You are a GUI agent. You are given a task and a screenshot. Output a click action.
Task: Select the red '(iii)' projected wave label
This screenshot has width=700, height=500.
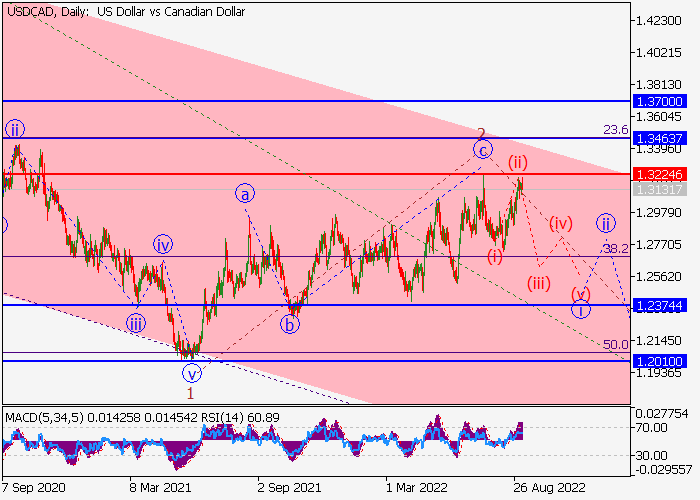click(x=540, y=281)
